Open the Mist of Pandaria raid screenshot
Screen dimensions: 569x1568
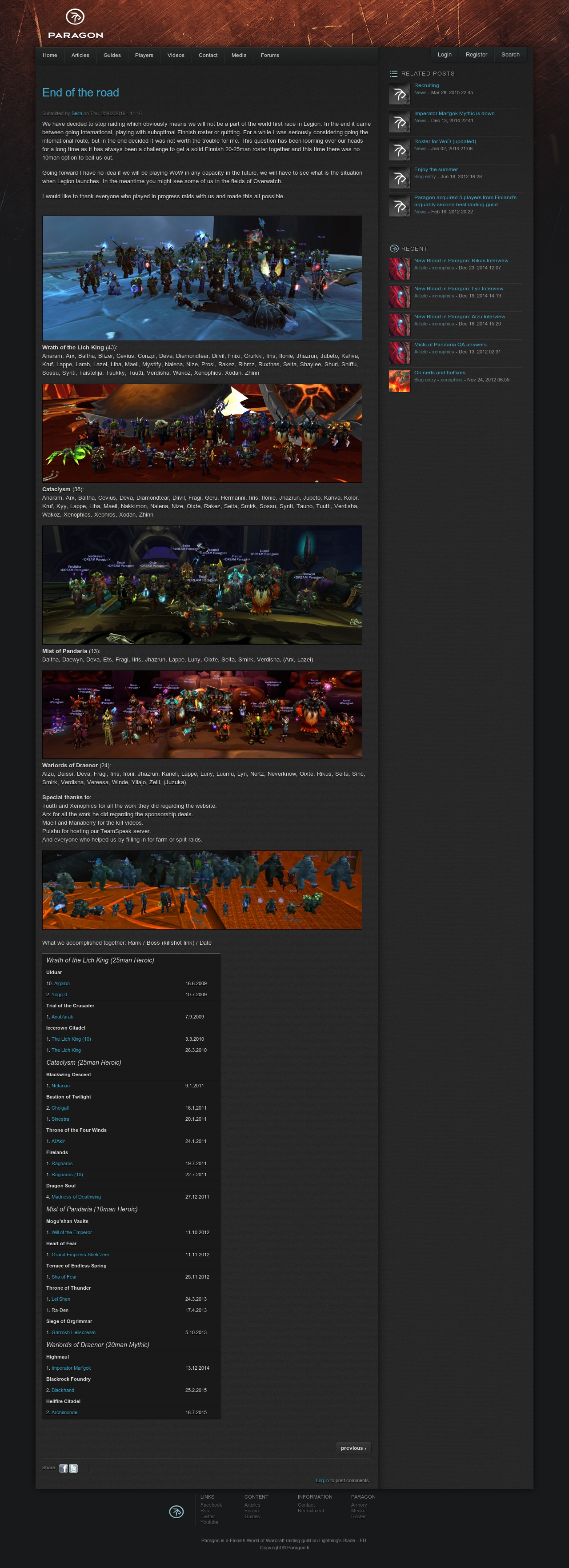202,585
